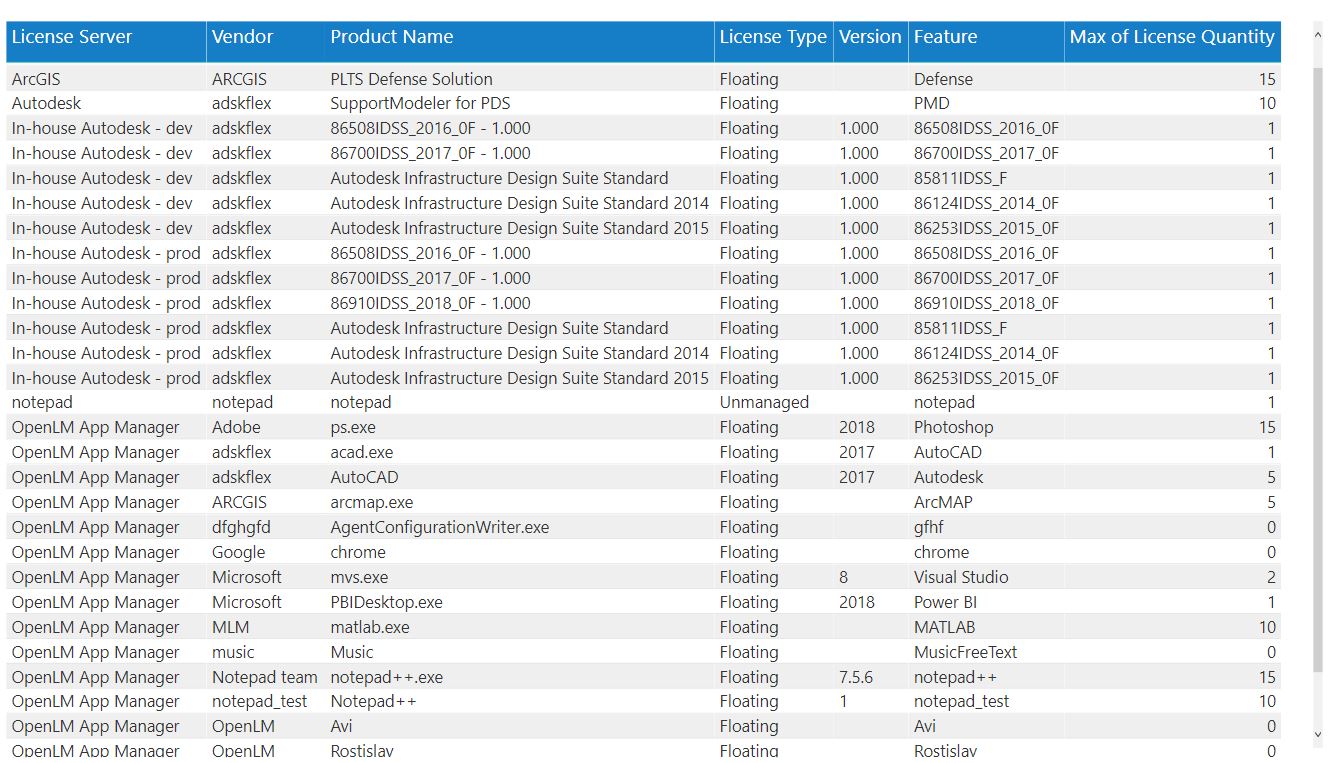Select the ps.exe product cell

(353, 428)
